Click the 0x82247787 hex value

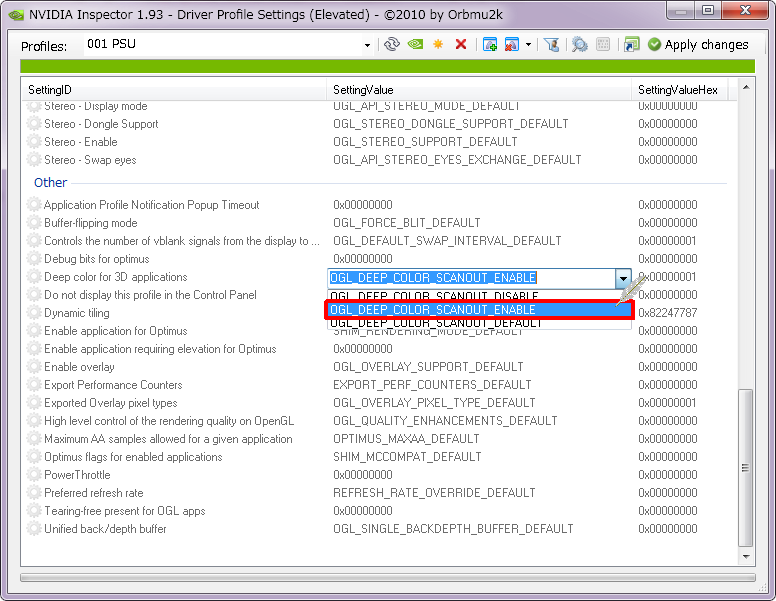668,313
